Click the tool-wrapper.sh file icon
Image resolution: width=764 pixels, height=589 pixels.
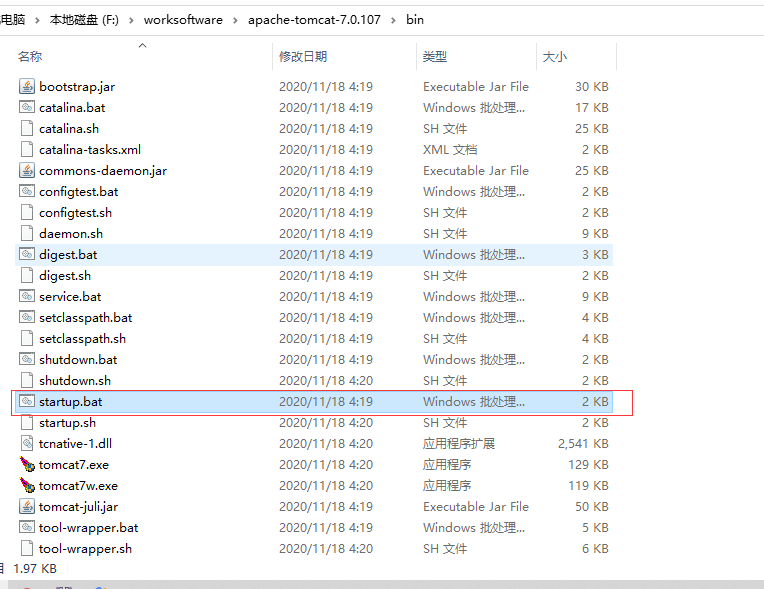pyautogui.click(x=27, y=548)
